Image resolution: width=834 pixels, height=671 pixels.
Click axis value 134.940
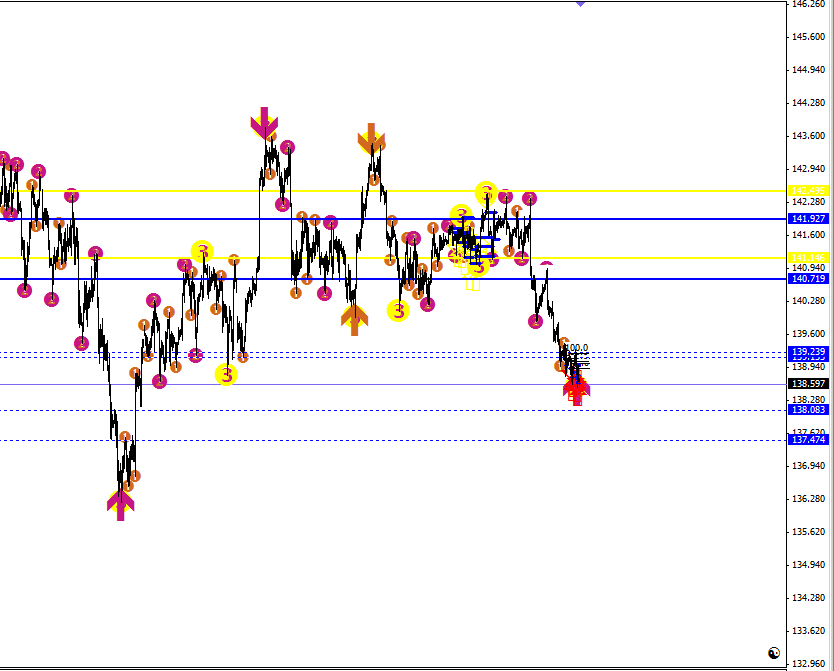click(808, 564)
